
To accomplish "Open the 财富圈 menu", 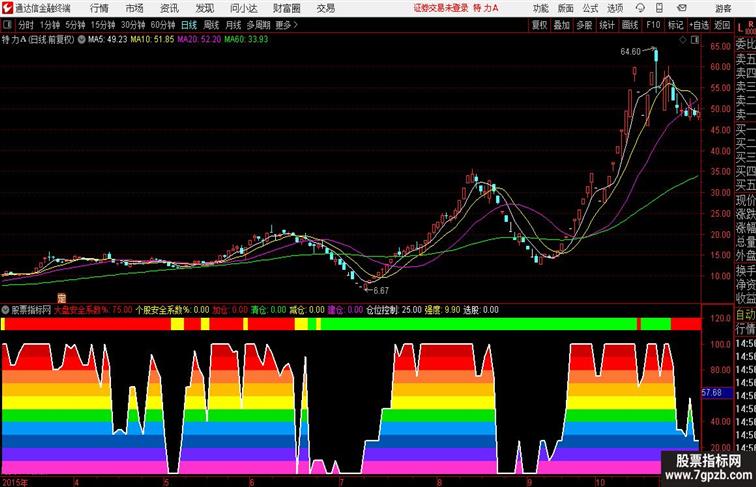I will pos(286,8).
